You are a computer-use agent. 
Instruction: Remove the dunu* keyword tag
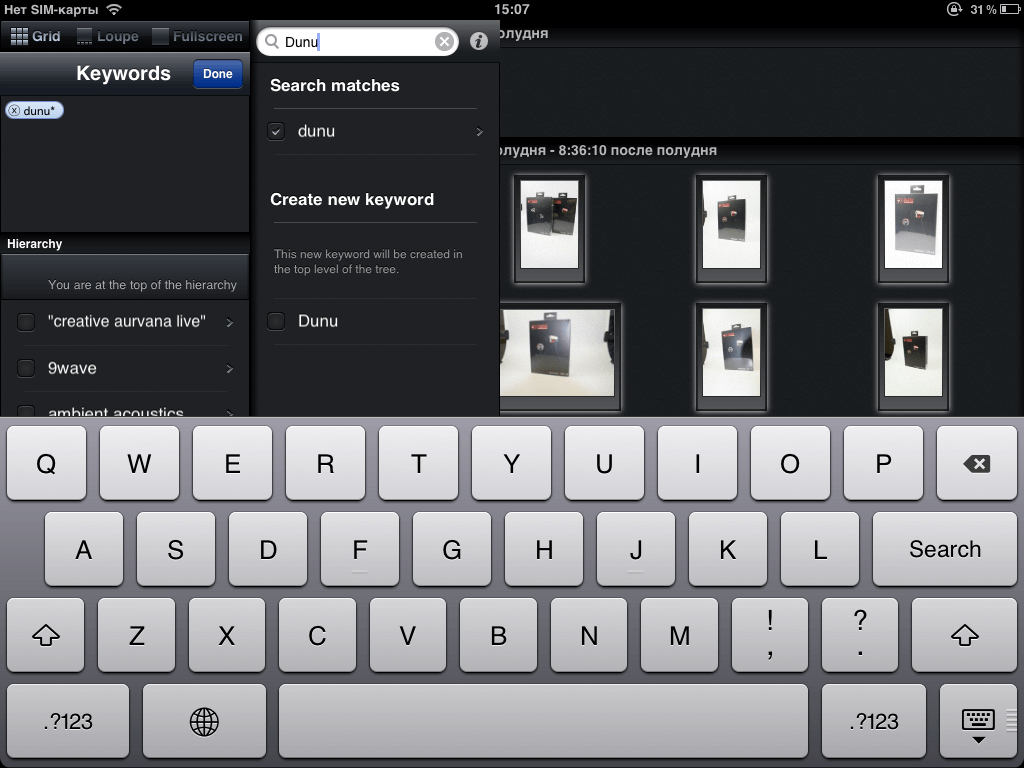pyautogui.click(x=14, y=110)
